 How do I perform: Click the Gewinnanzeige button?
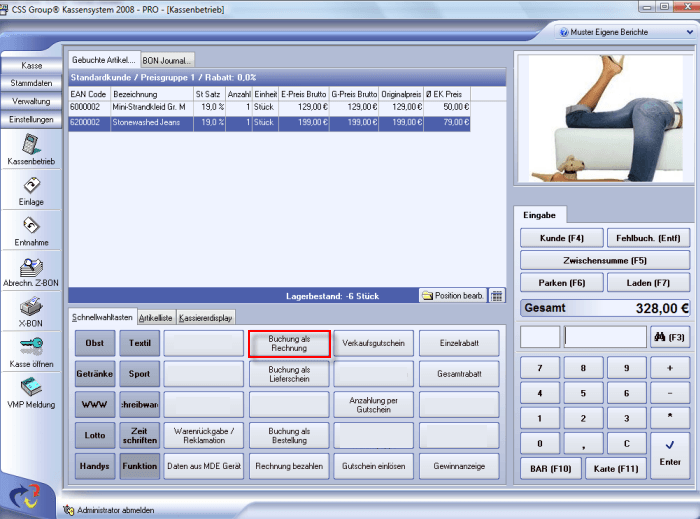[x=459, y=466]
